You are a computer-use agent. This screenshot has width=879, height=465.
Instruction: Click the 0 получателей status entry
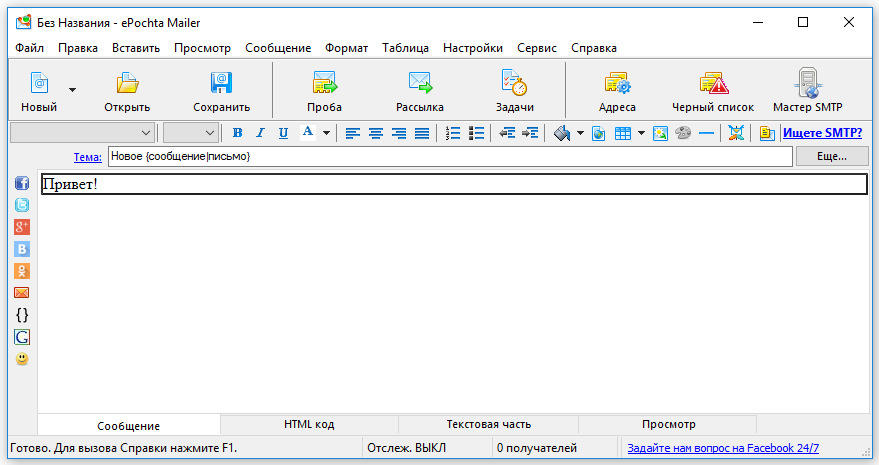tap(536, 448)
